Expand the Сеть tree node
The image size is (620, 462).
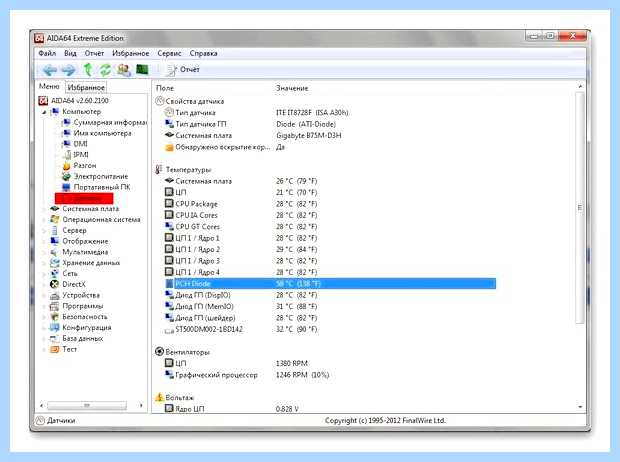[43, 273]
